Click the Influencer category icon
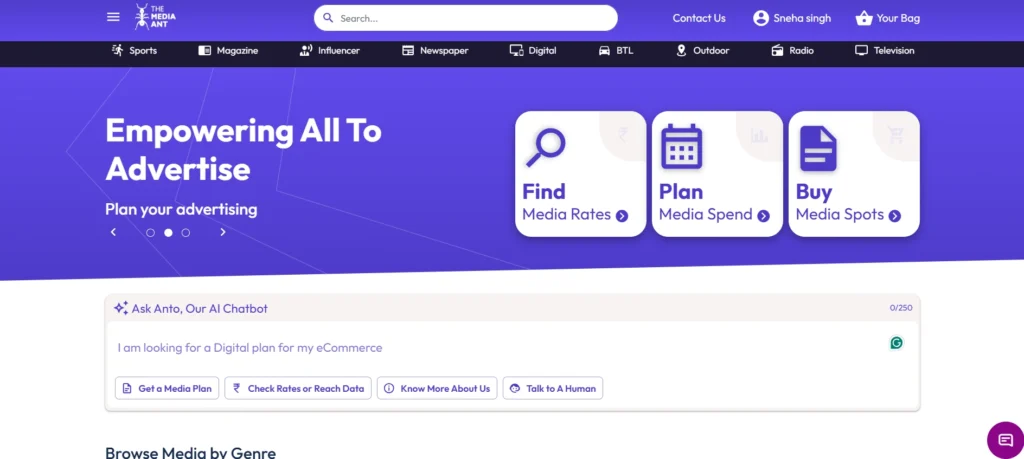This screenshot has width=1024, height=459. pos(306,50)
